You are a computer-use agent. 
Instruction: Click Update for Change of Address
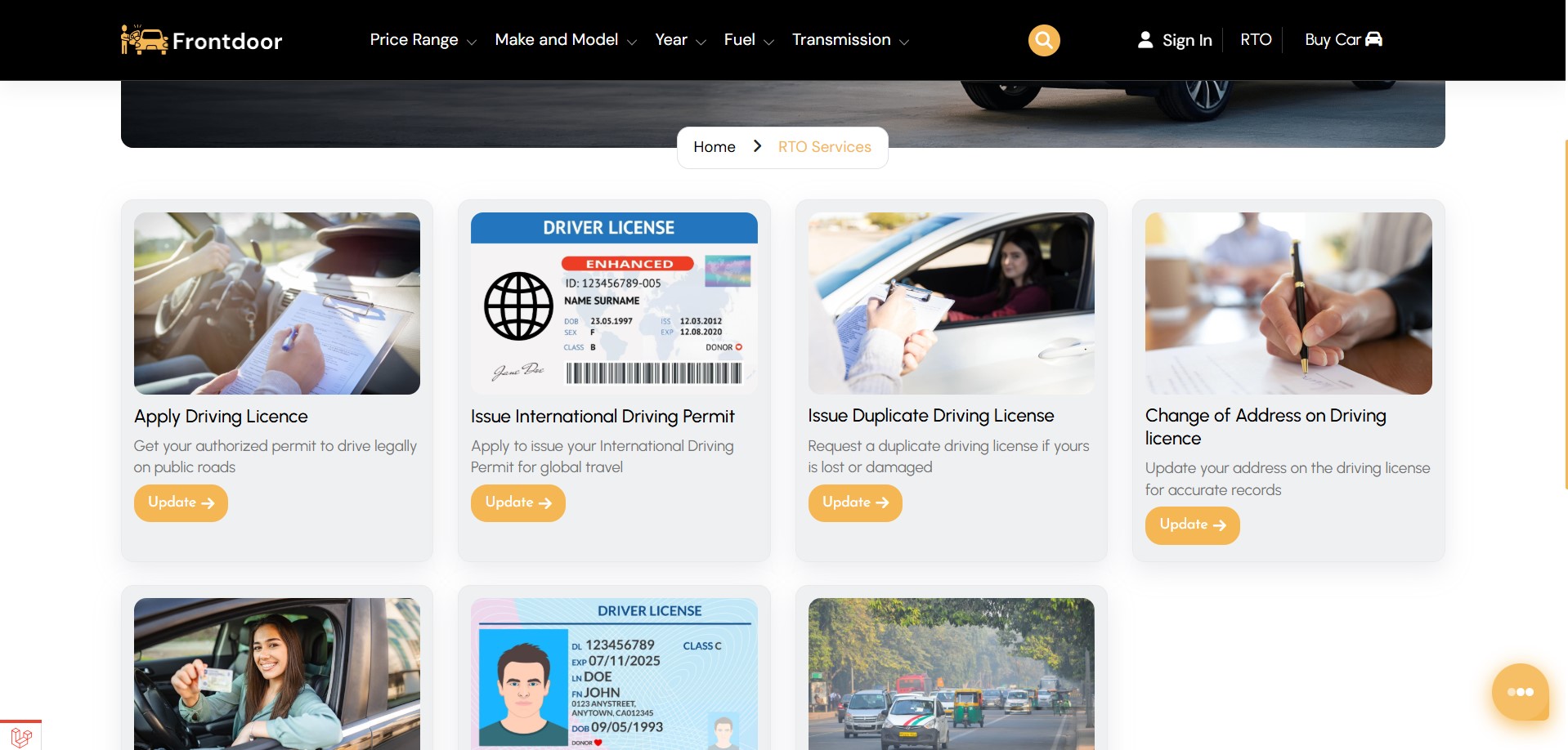pyautogui.click(x=1192, y=525)
